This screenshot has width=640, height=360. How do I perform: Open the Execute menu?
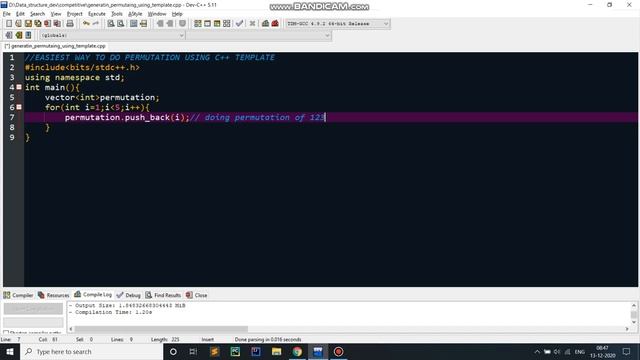coord(97,14)
